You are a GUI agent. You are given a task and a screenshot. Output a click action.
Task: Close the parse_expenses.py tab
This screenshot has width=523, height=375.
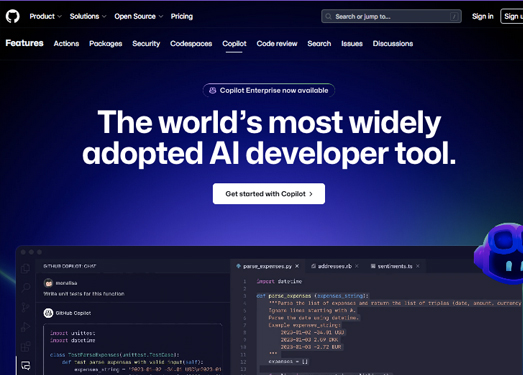[297, 266]
